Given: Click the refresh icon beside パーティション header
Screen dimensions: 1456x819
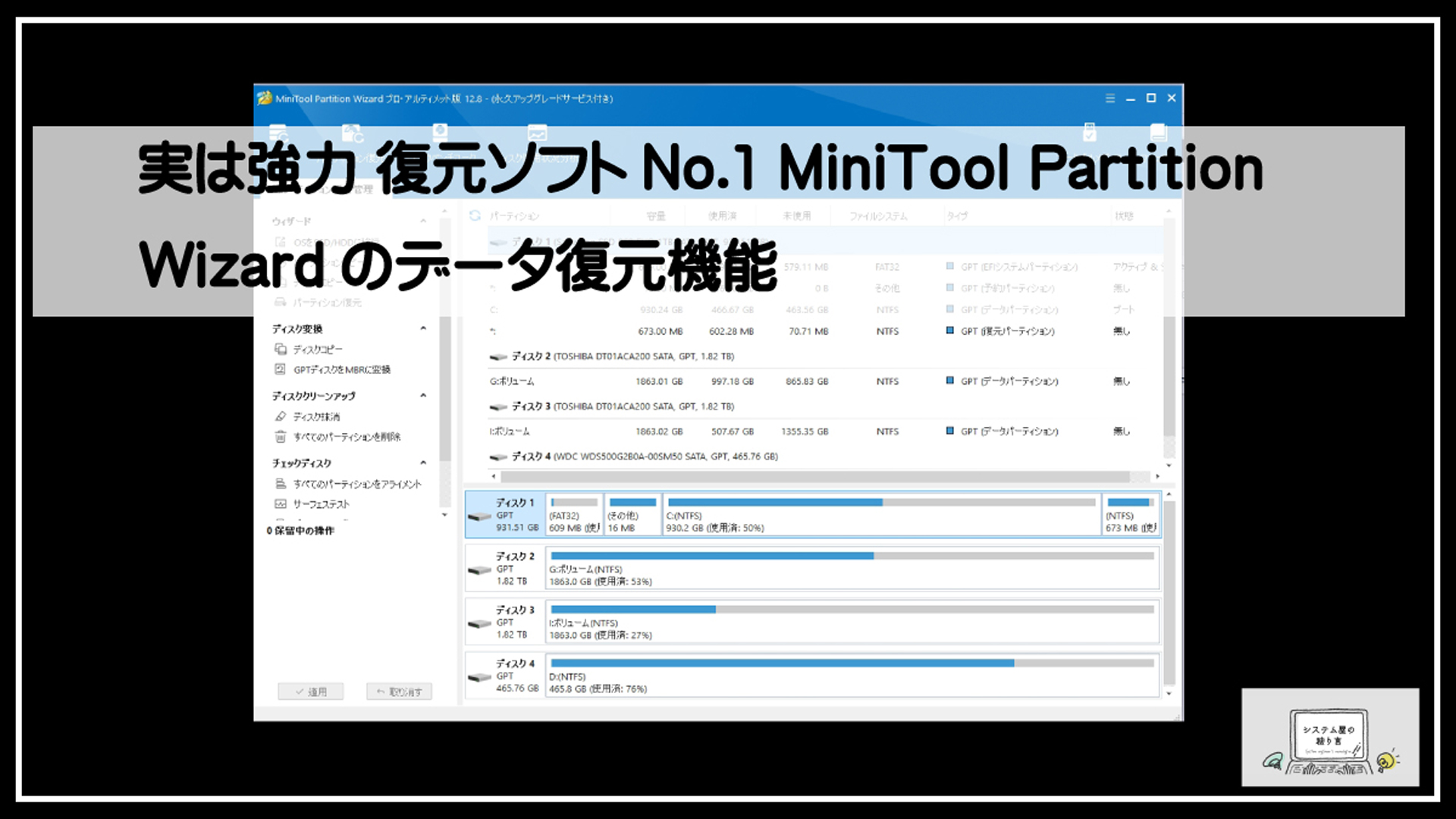Looking at the screenshot, I should pos(475,215).
